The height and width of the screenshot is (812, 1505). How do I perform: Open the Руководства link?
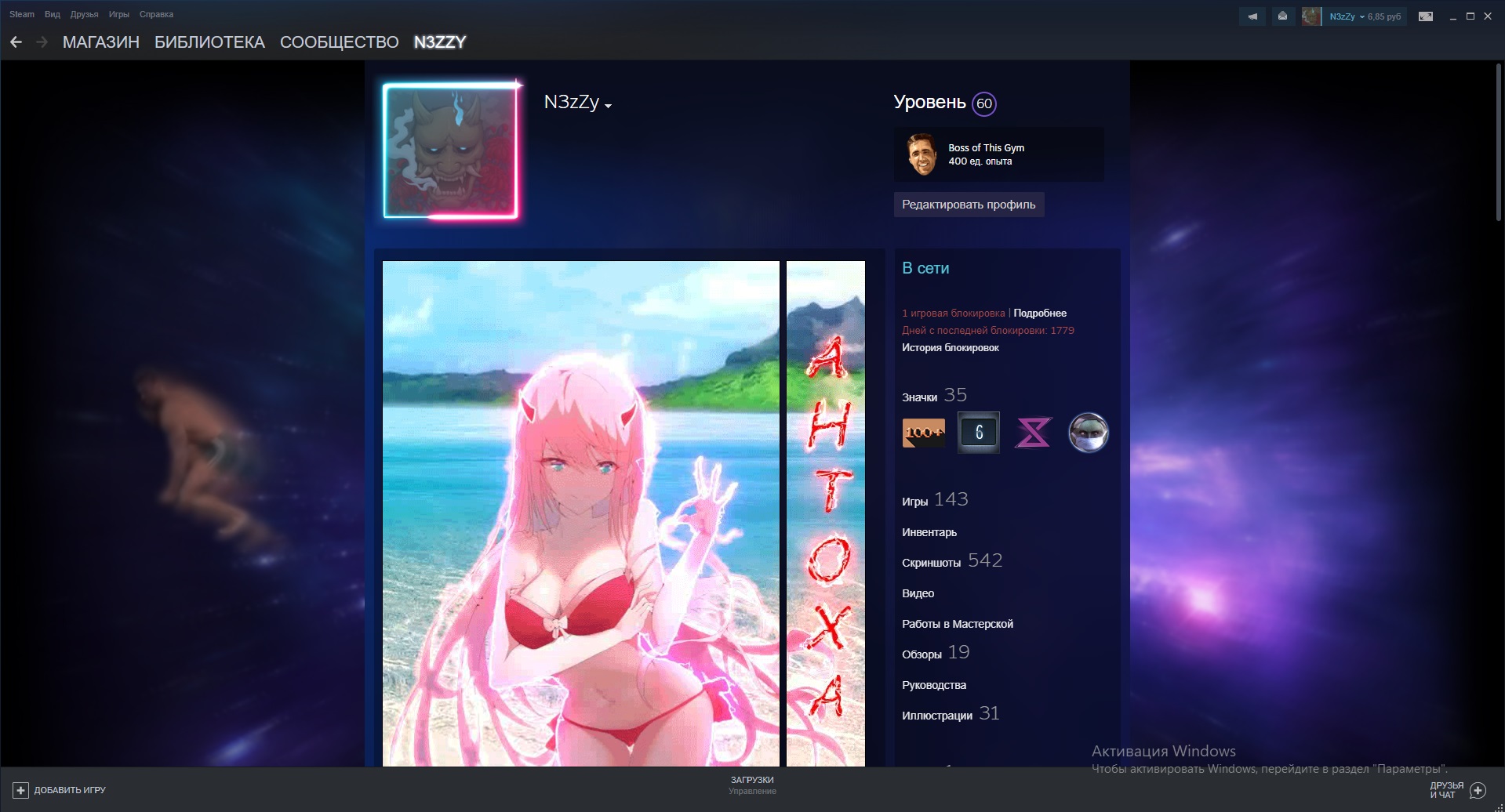pos(934,685)
